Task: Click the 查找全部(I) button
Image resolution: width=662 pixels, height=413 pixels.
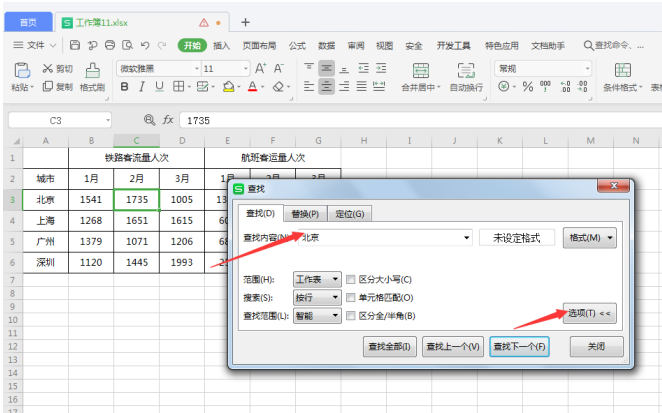Action: (390, 347)
